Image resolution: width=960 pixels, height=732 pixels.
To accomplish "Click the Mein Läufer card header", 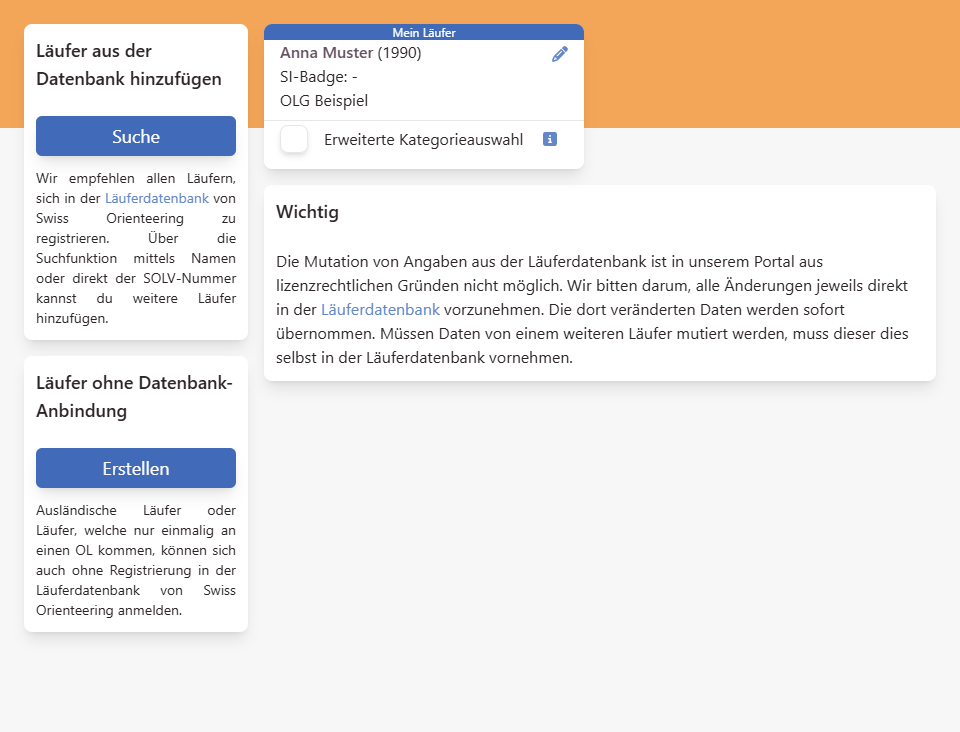I will click(424, 32).
